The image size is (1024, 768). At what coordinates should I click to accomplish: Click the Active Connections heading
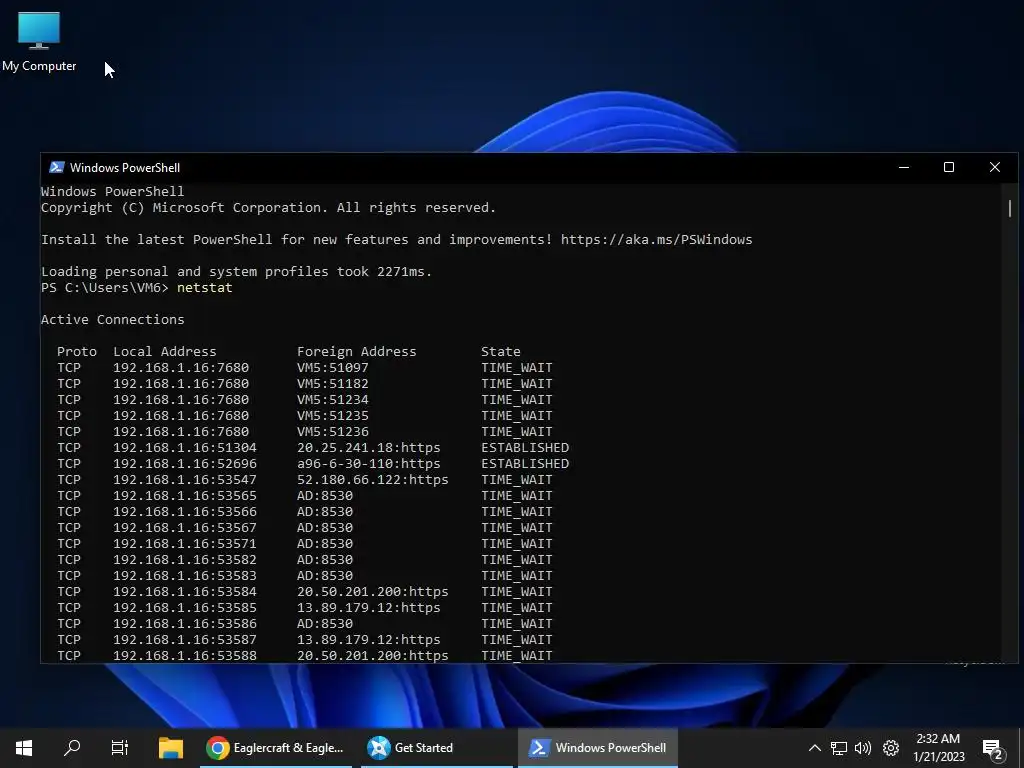coord(112,319)
